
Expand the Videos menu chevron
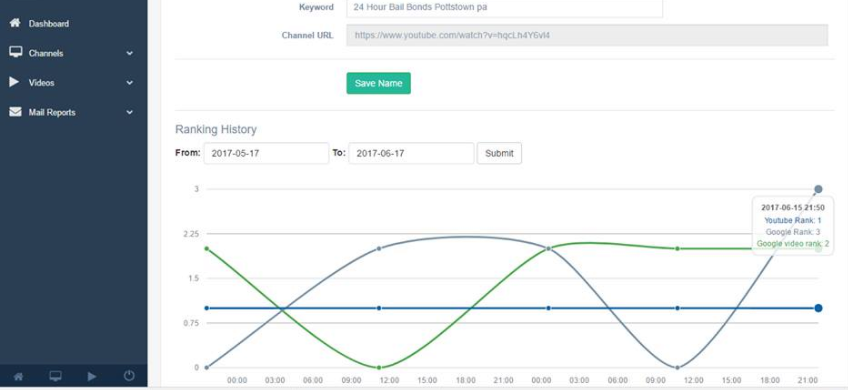coord(130,83)
